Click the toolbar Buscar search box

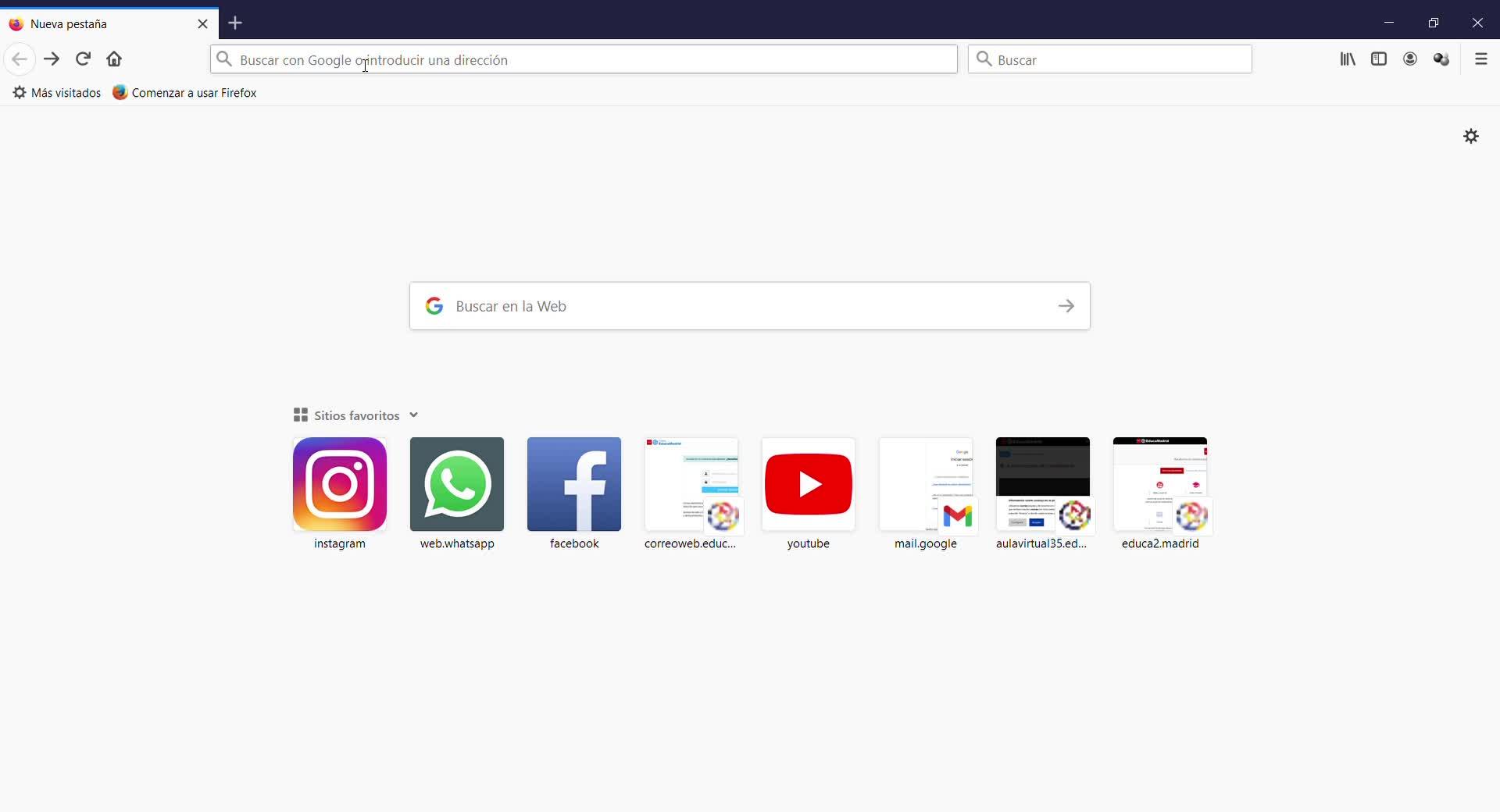[1110, 59]
